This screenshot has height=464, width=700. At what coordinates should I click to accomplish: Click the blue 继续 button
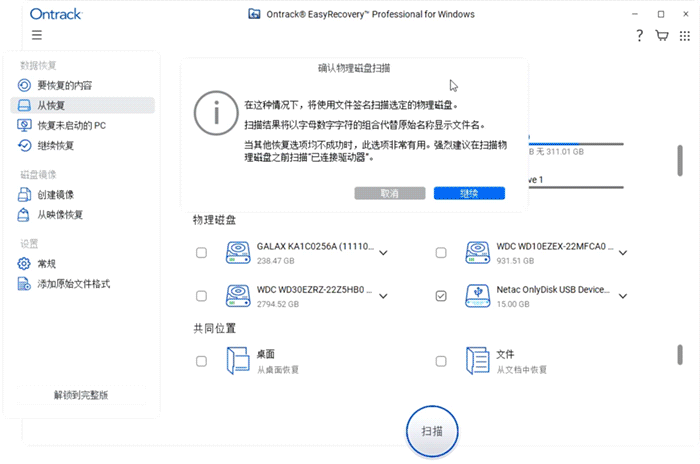click(469, 193)
